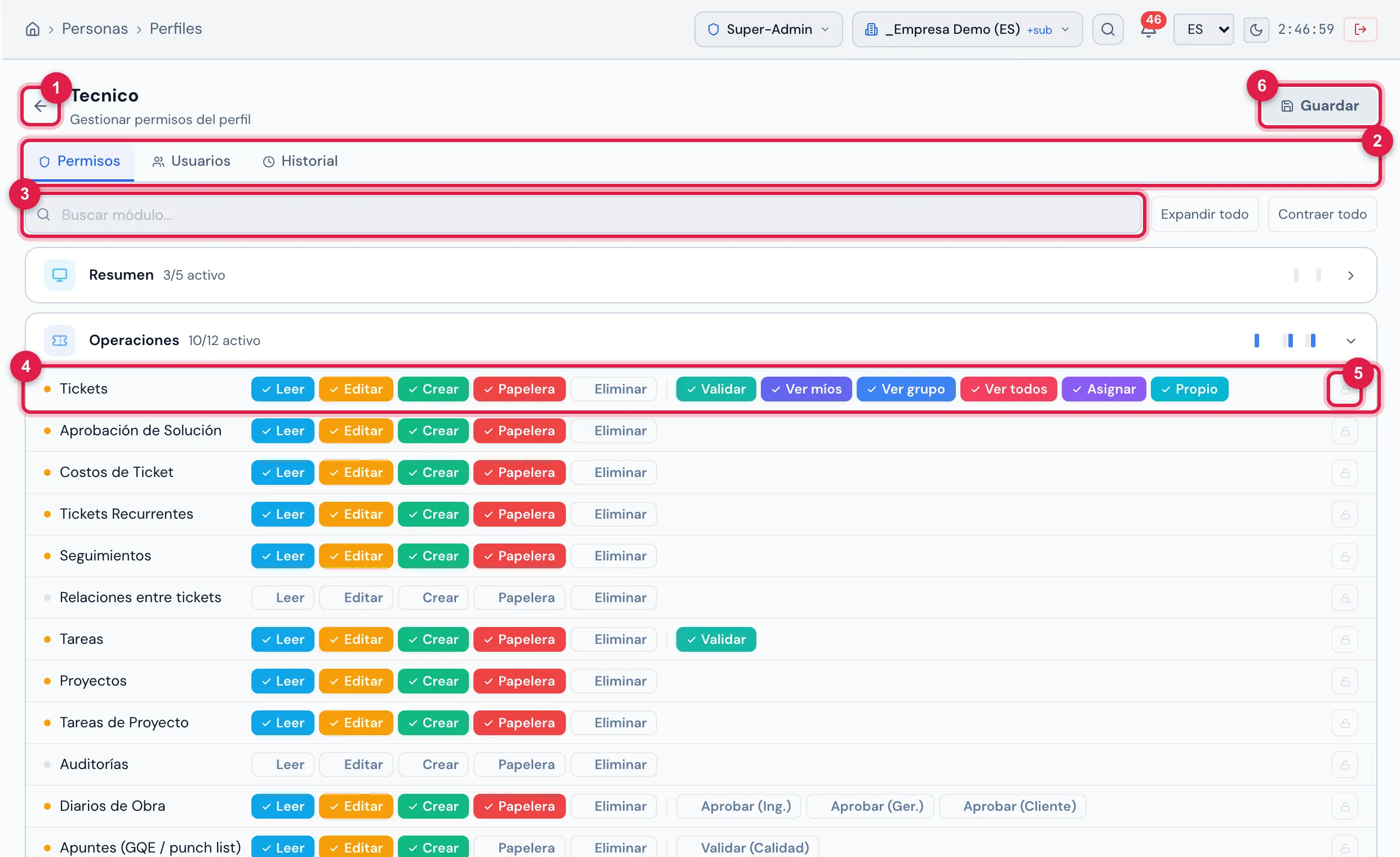Open the _Empresa Demo (ES) company dropdown
The image size is (1400, 857).
pyautogui.click(x=967, y=29)
